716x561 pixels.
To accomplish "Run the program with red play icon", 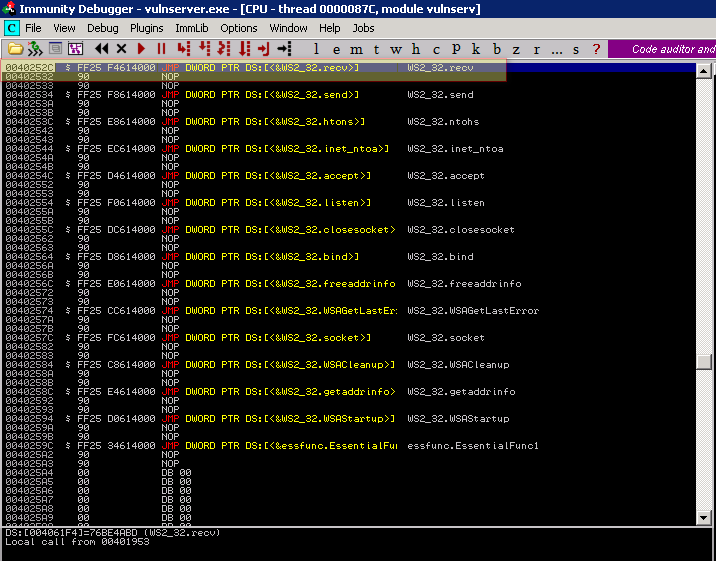I will 141,49.
